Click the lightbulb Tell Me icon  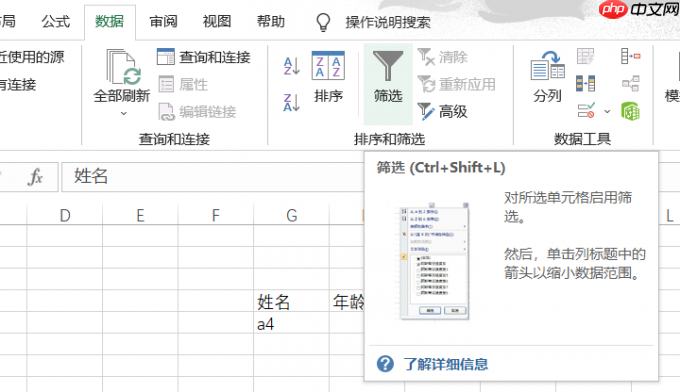pos(323,22)
